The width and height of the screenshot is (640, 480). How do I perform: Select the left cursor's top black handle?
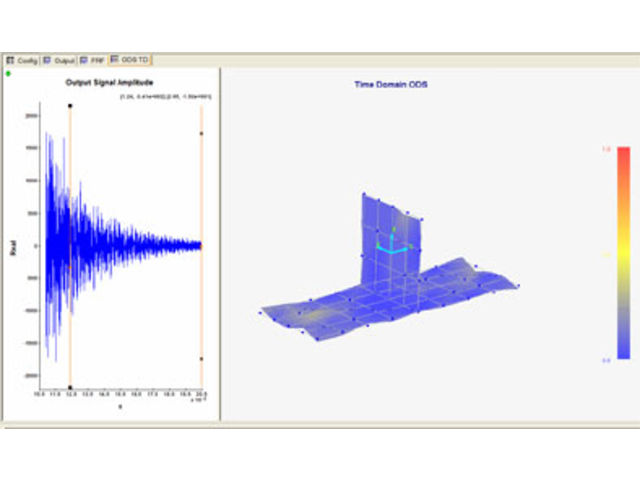tap(70, 106)
